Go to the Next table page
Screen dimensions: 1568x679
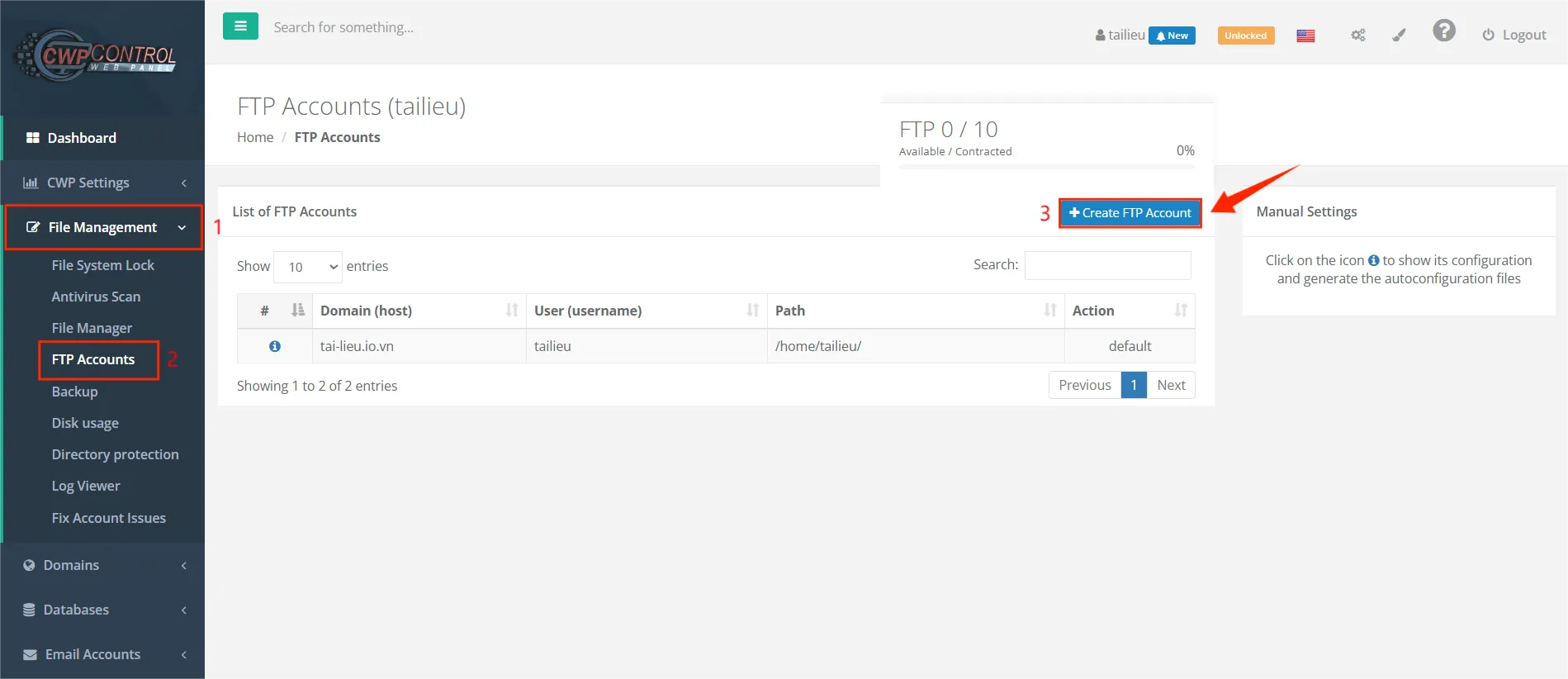pos(1171,385)
